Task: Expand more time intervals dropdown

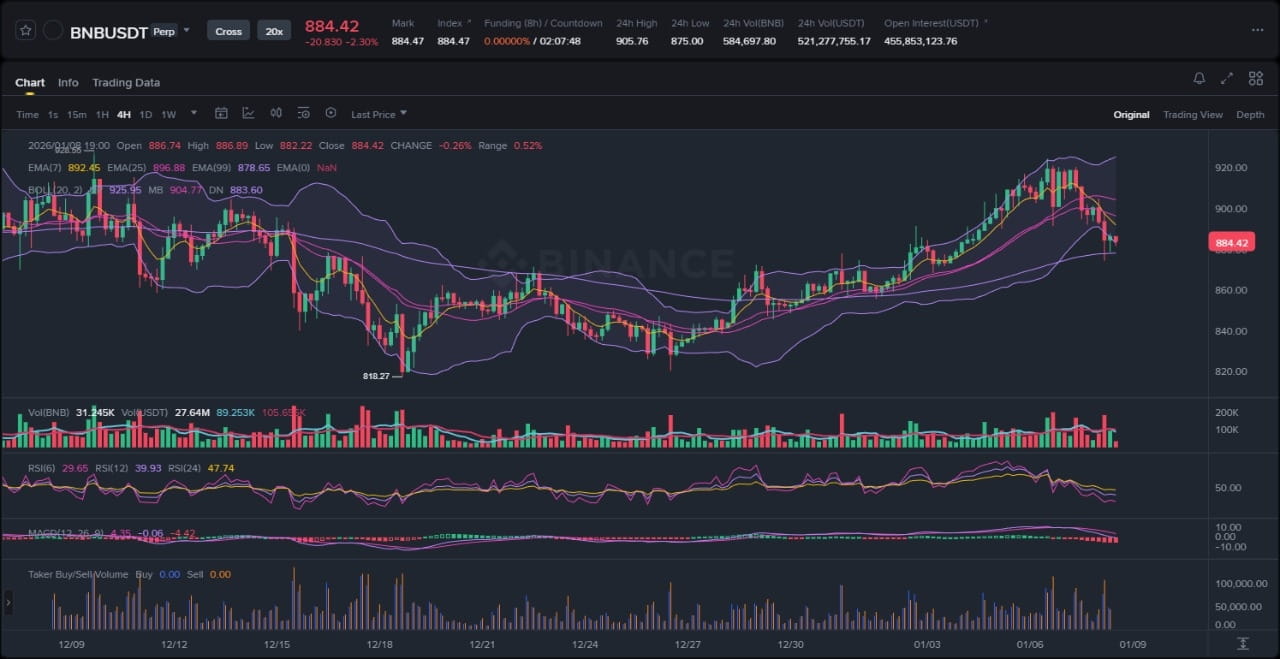Action: click(x=194, y=113)
